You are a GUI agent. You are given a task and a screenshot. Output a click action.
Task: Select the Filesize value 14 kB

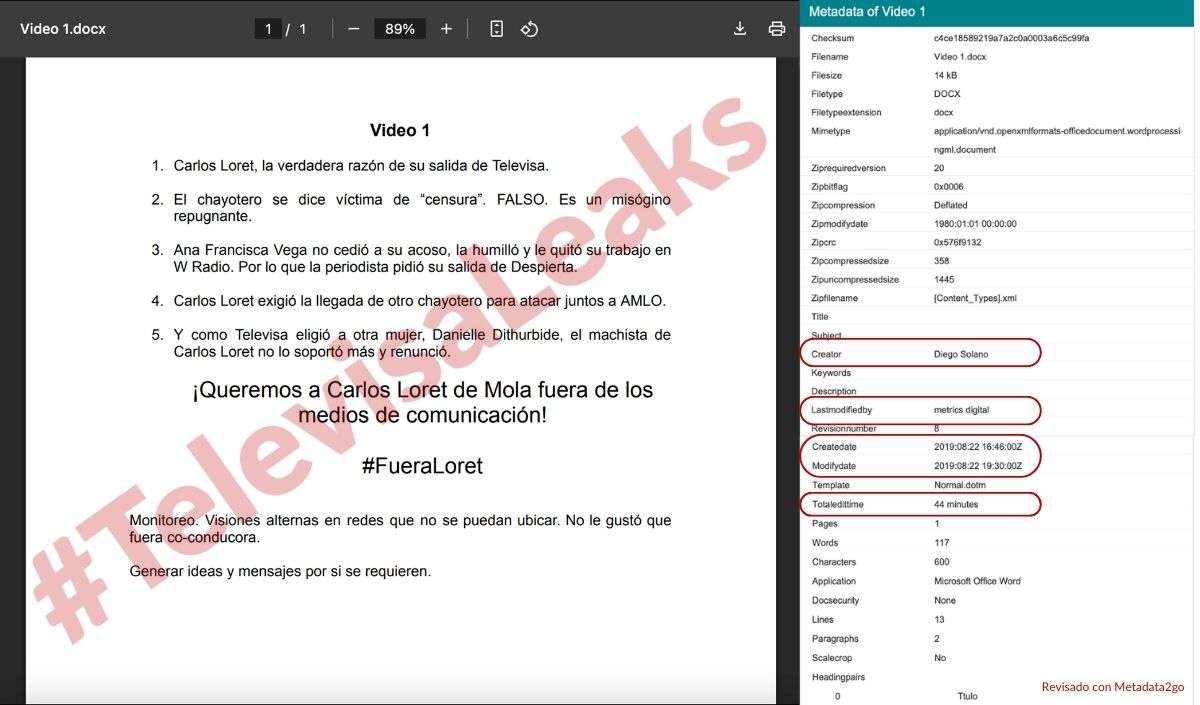tap(945, 75)
